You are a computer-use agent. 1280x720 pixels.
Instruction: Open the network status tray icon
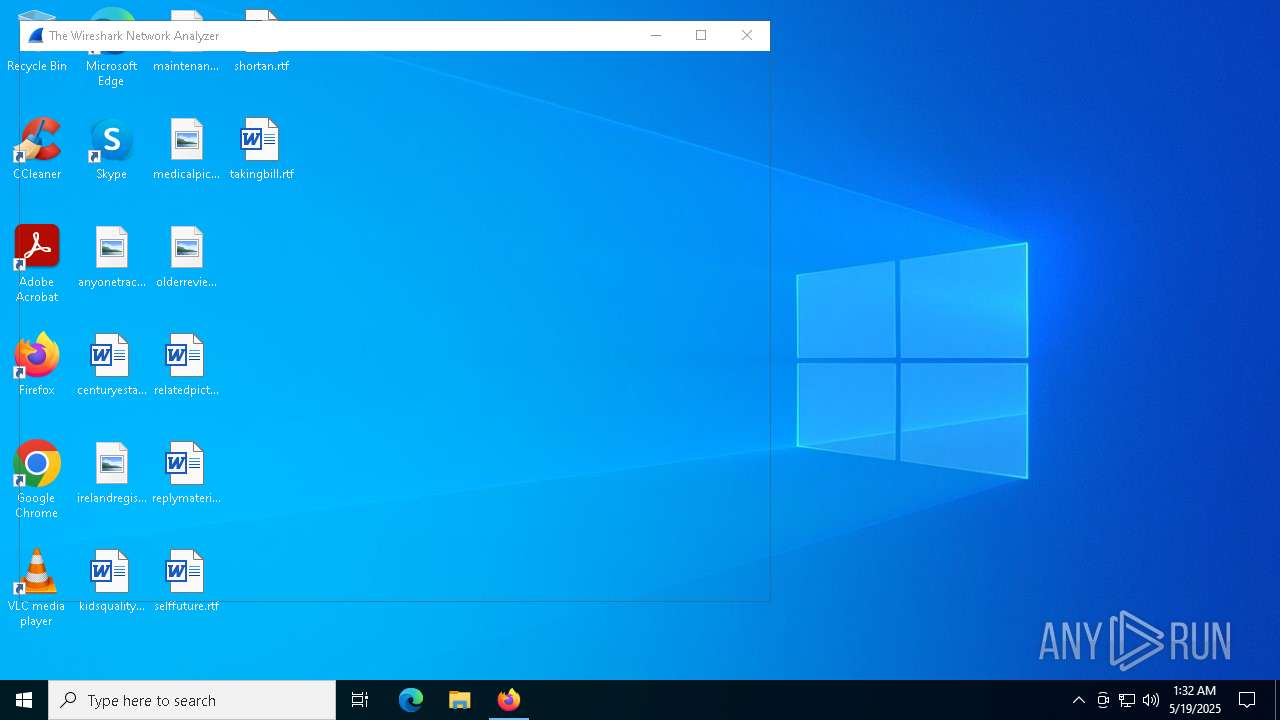pos(1127,700)
